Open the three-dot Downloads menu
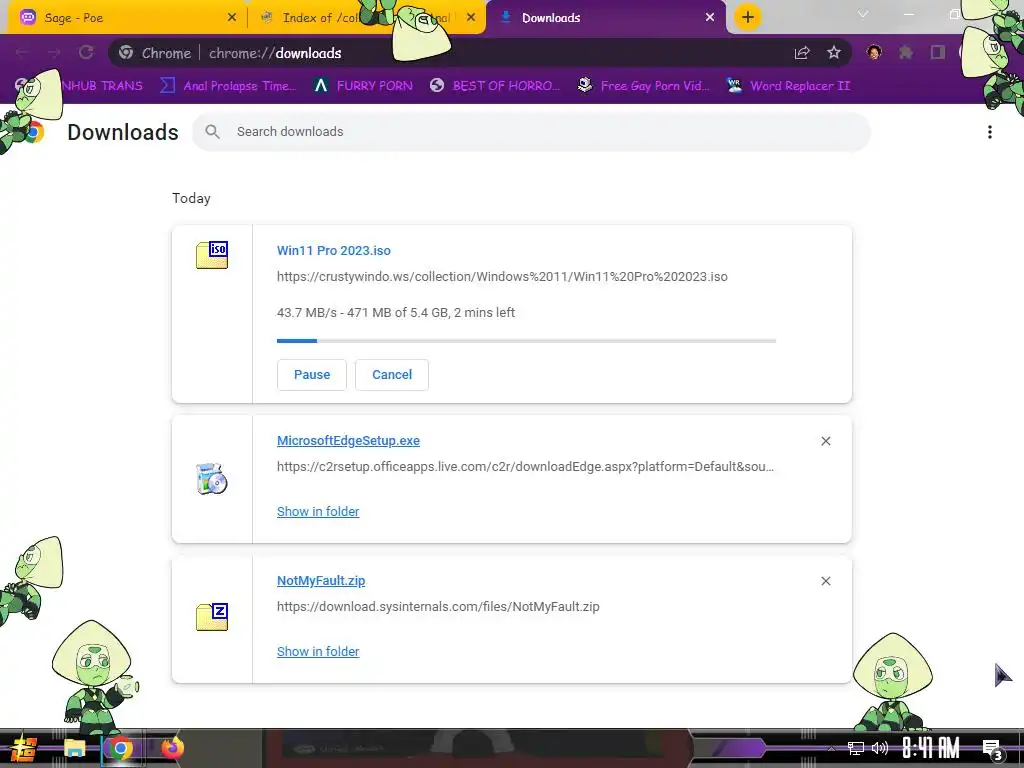Viewport: 1024px width, 768px height. tap(989, 132)
